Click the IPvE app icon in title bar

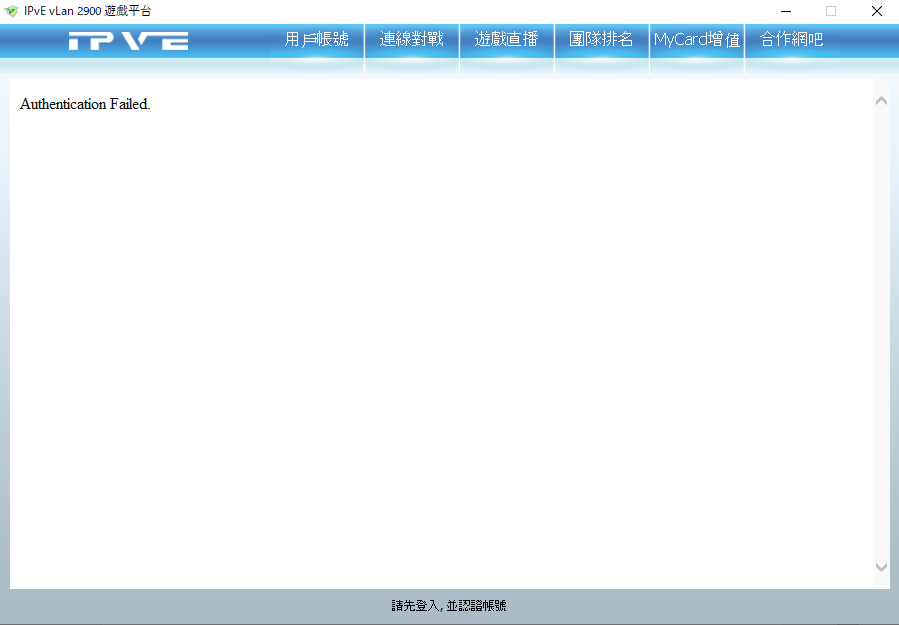pyautogui.click(x=11, y=11)
